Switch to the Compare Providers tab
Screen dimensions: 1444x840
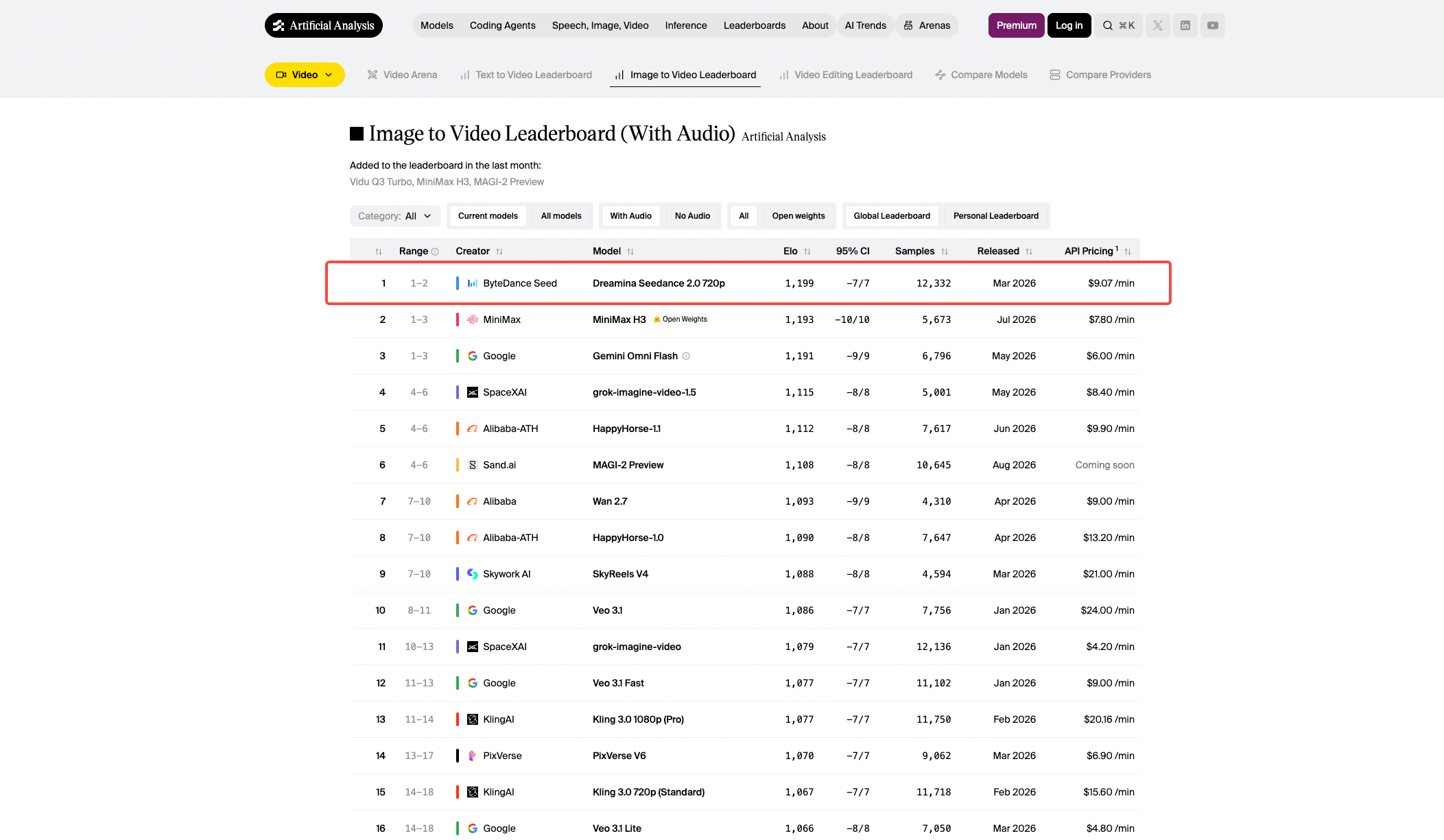(x=1100, y=75)
